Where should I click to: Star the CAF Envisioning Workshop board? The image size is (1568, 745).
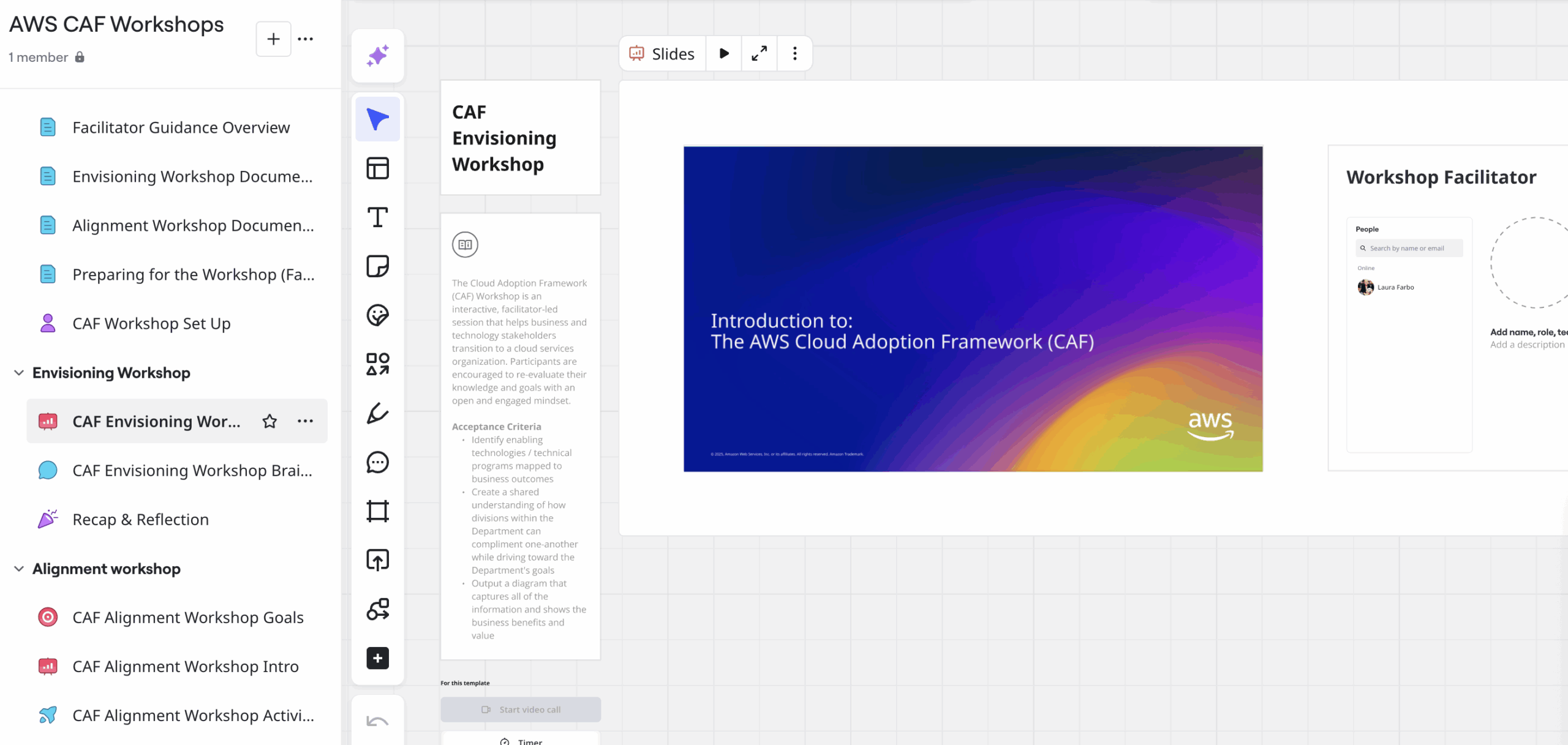(269, 421)
